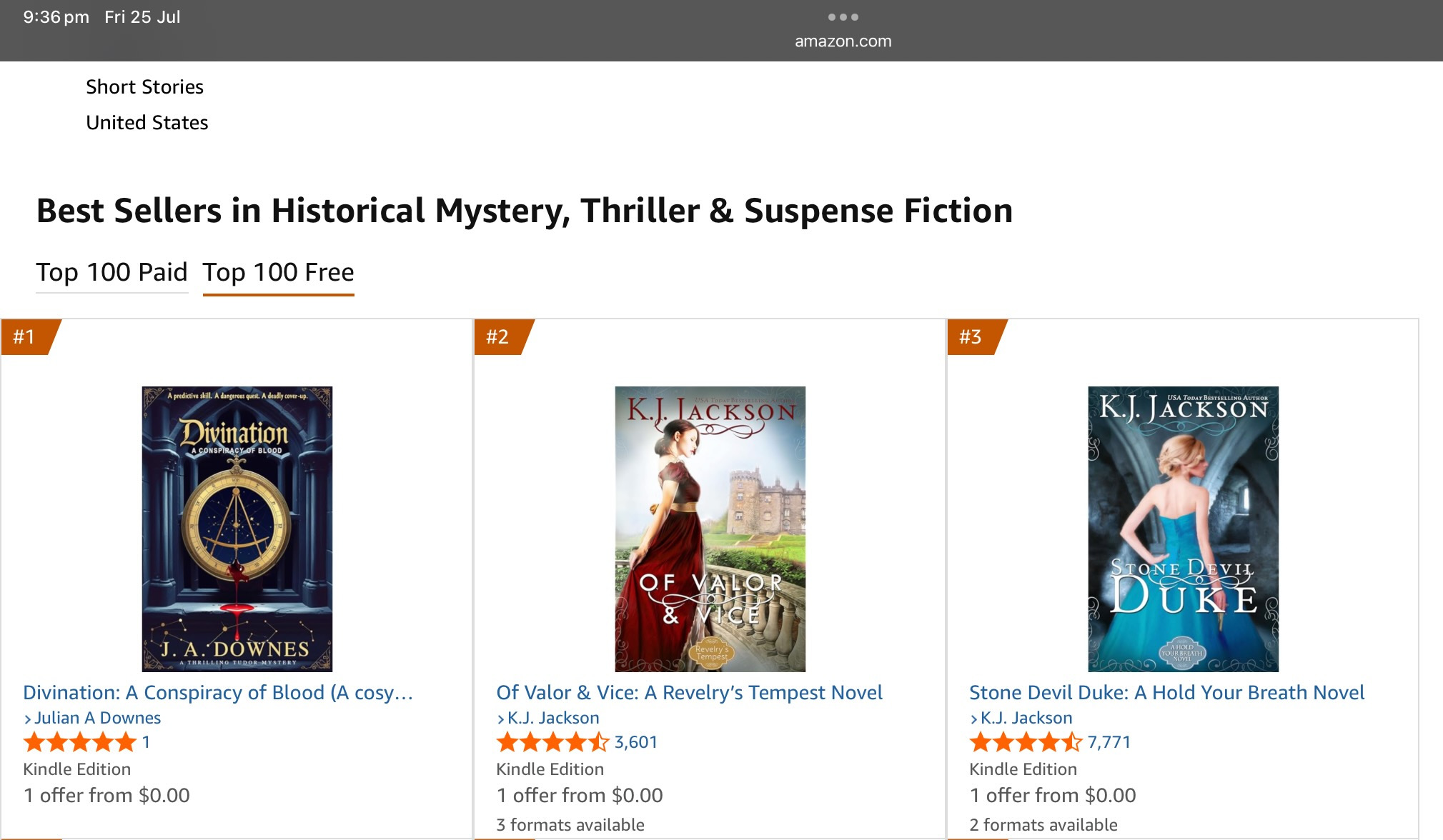
Task: Open the Stone Devil Duke cover thumbnail
Action: tap(1183, 529)
